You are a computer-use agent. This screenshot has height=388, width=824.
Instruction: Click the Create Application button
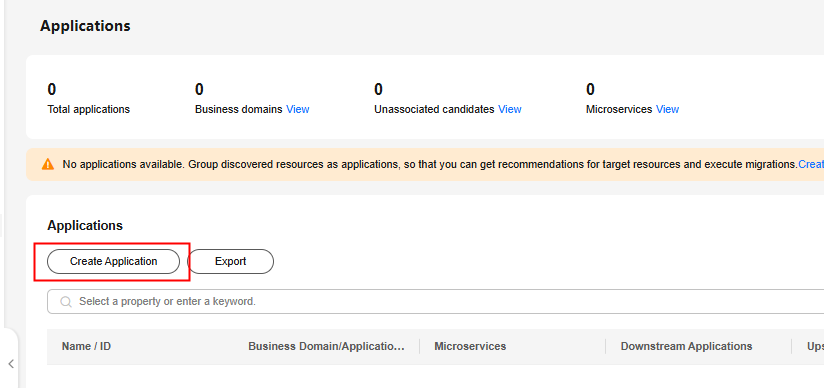(x=113, y=261)
